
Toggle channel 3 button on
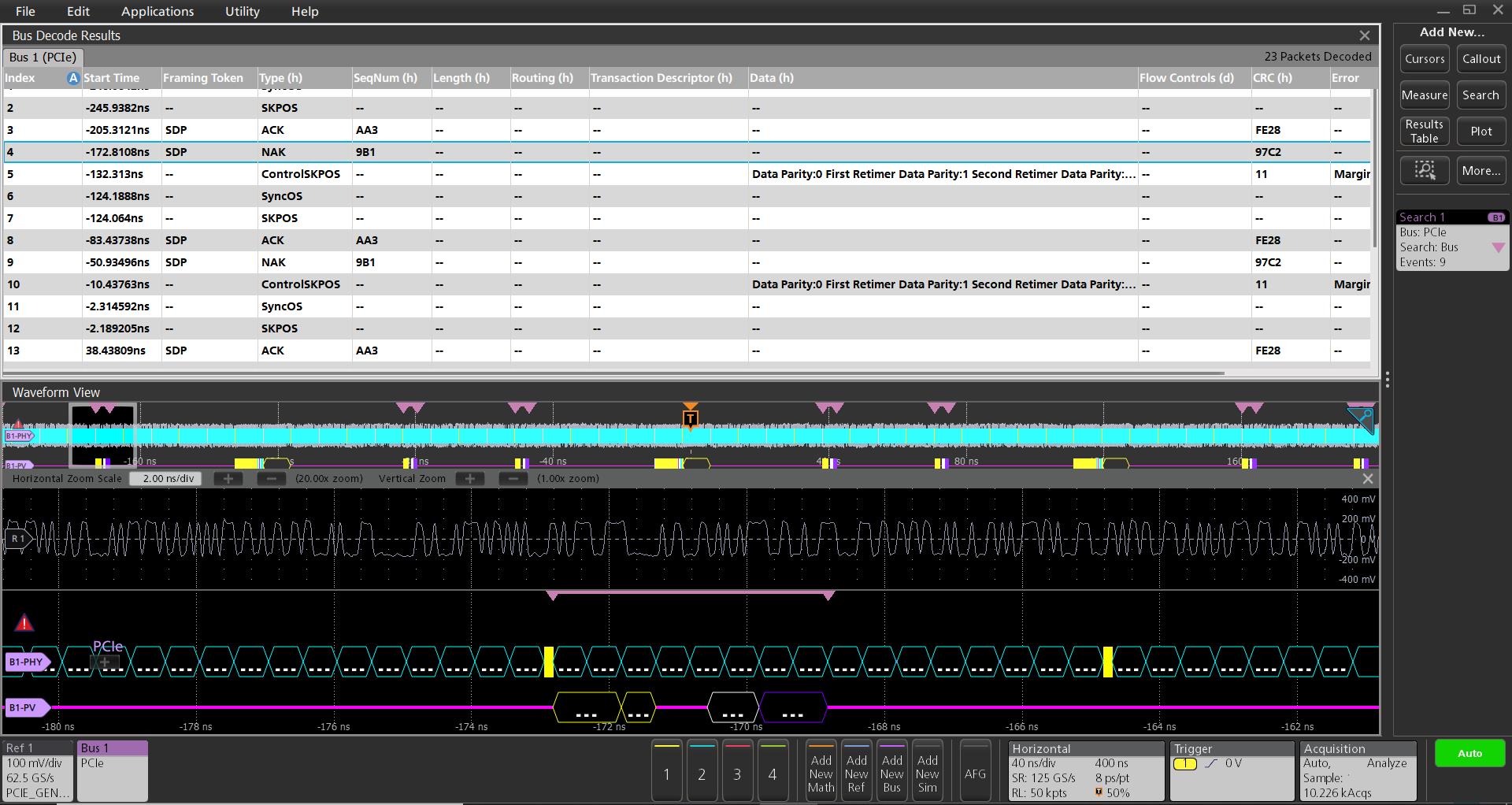pyautogui.click(x=737, y=770)
